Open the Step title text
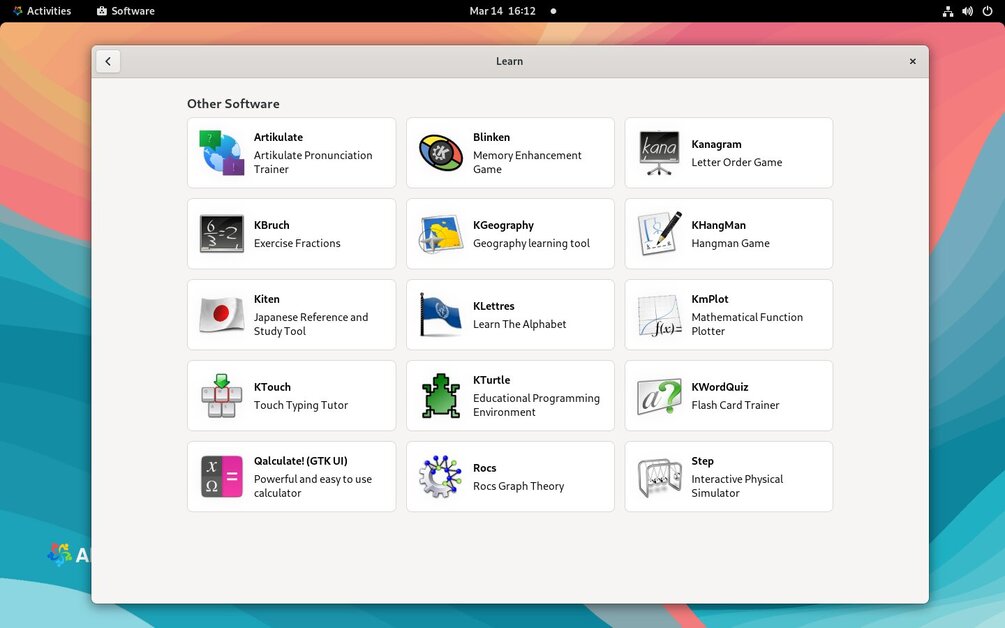 tap(702, 461)
